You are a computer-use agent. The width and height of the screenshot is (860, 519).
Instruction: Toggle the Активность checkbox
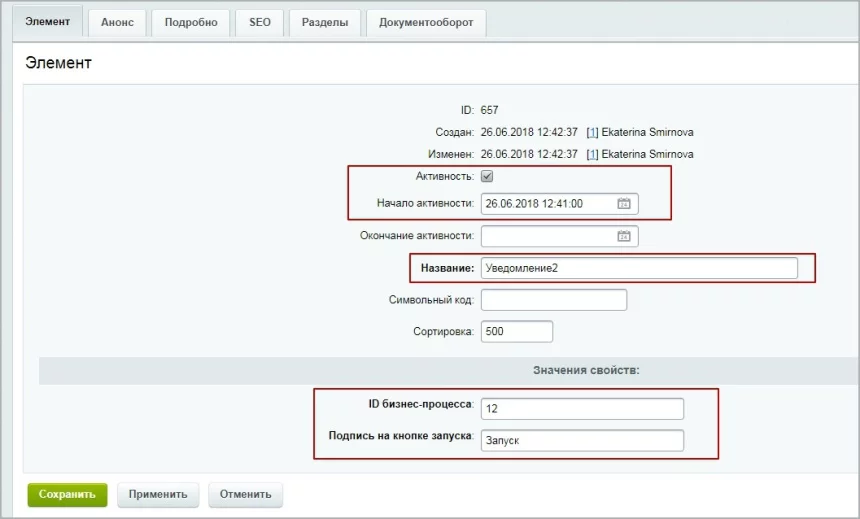click(487, 176)
